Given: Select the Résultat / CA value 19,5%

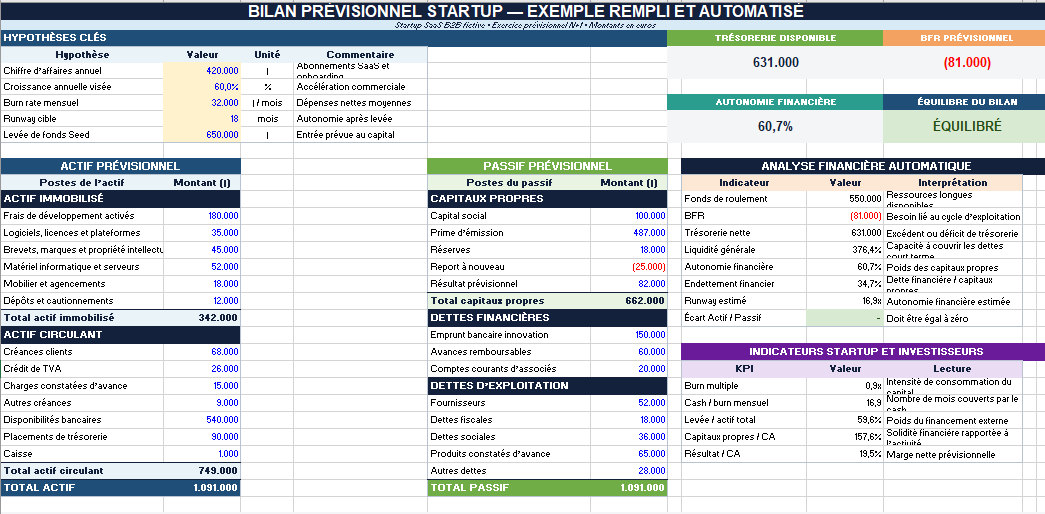Looking at the screenshot, I should 845,454.
